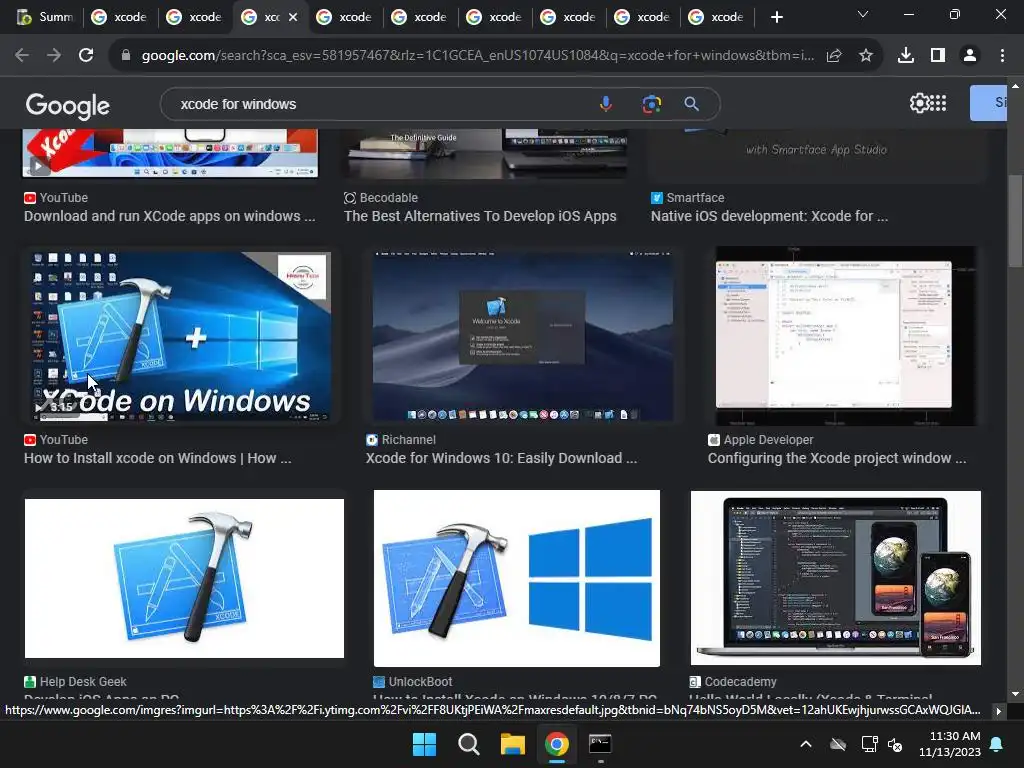Open 'How to Install xcode on Windows' link

coord(157,458)
